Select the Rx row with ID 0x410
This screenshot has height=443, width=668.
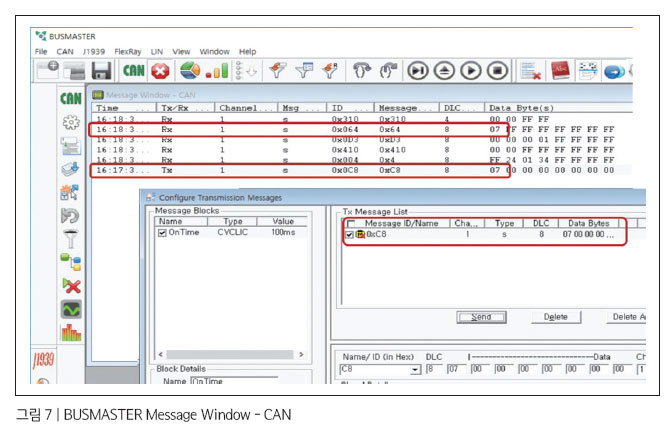361,150
